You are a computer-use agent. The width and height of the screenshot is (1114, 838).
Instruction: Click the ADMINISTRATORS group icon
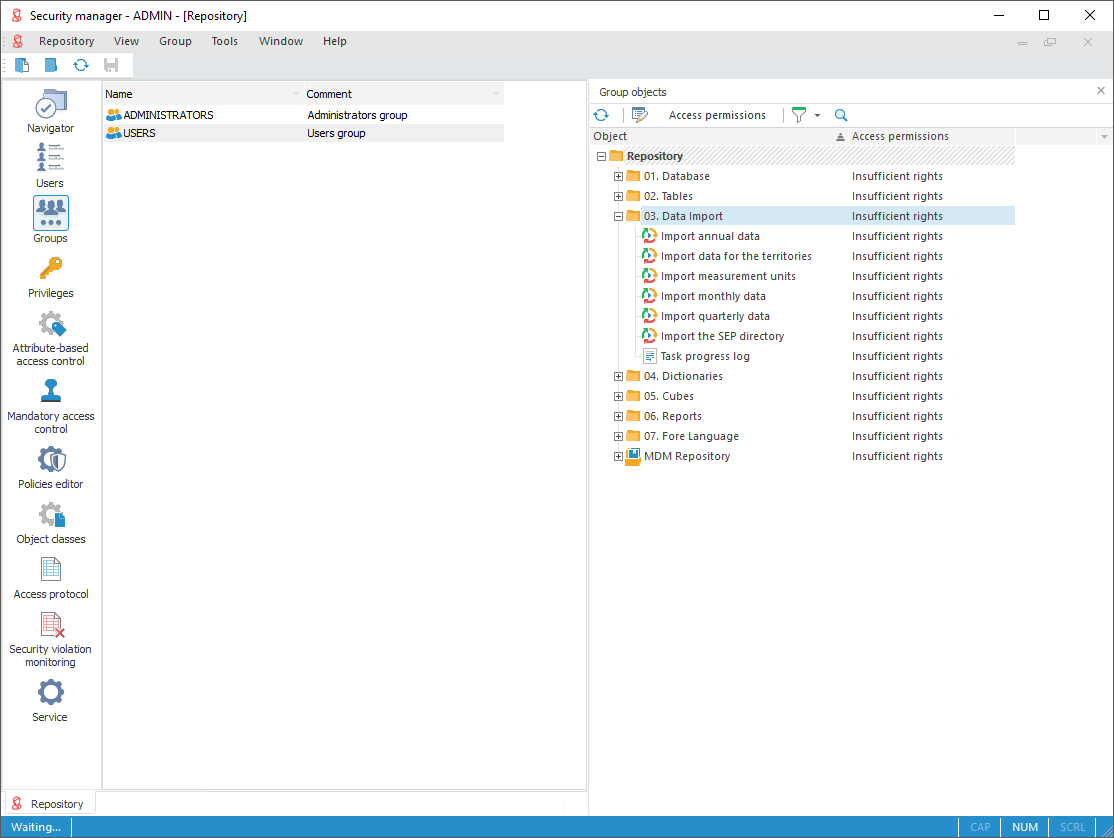pyautogui.click(x=114, y=115)
